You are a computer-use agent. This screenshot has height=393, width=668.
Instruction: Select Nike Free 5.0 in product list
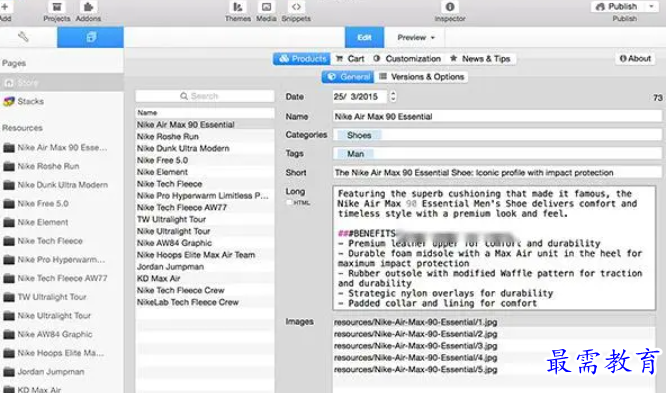pyautogui.click(x=205, y=161)
